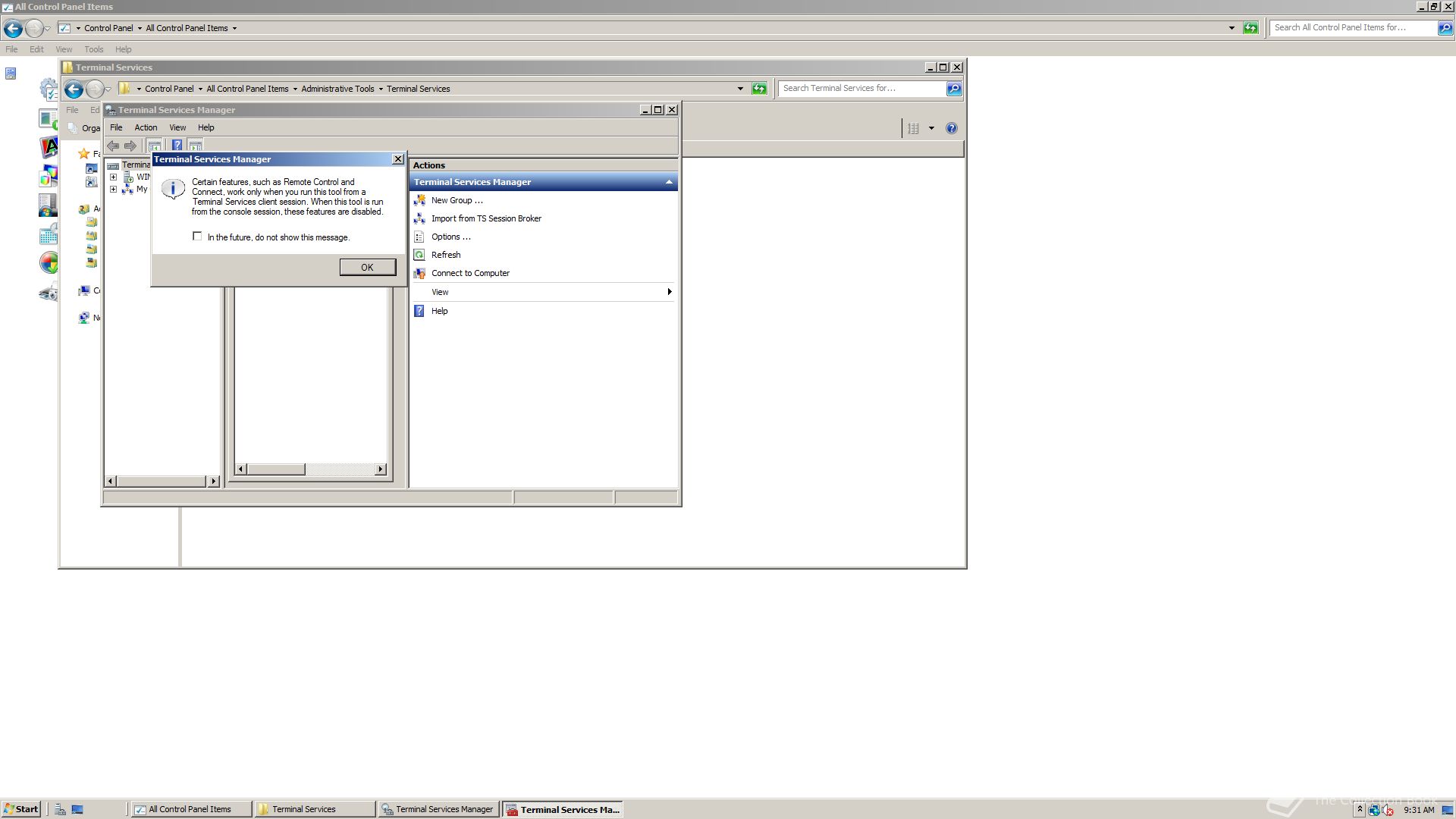The image size is (1456, 819).
Task: Click the Connect to Computer icon
Action: point(419,273)
